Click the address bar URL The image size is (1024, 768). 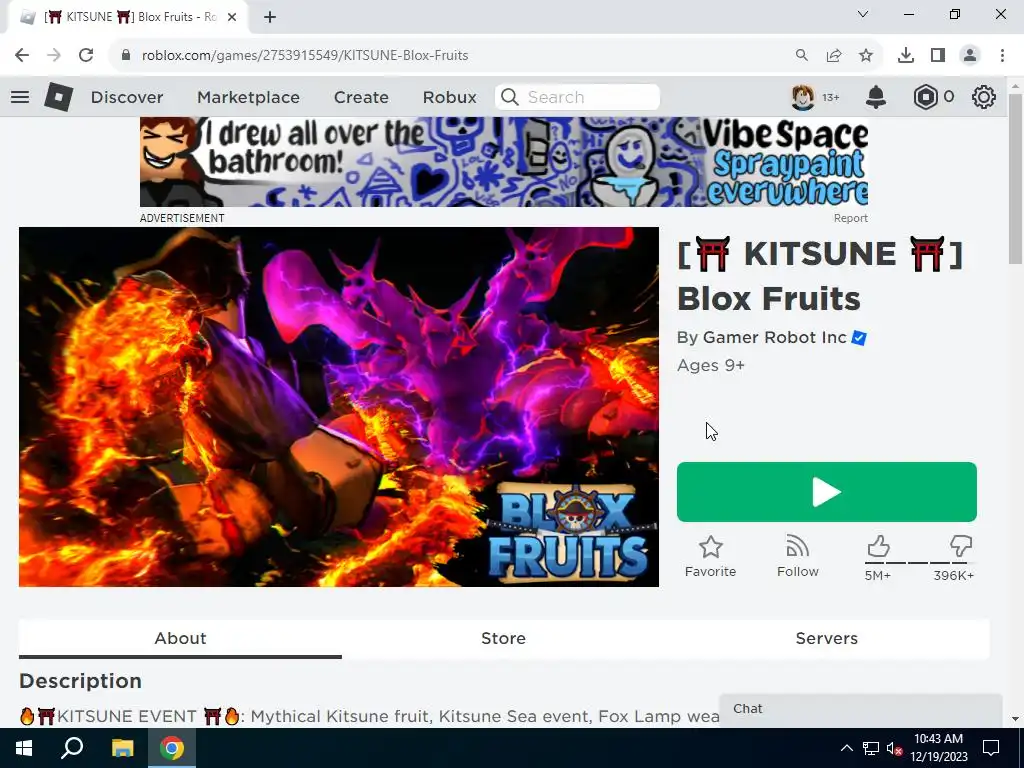click(x=305, y=55)
